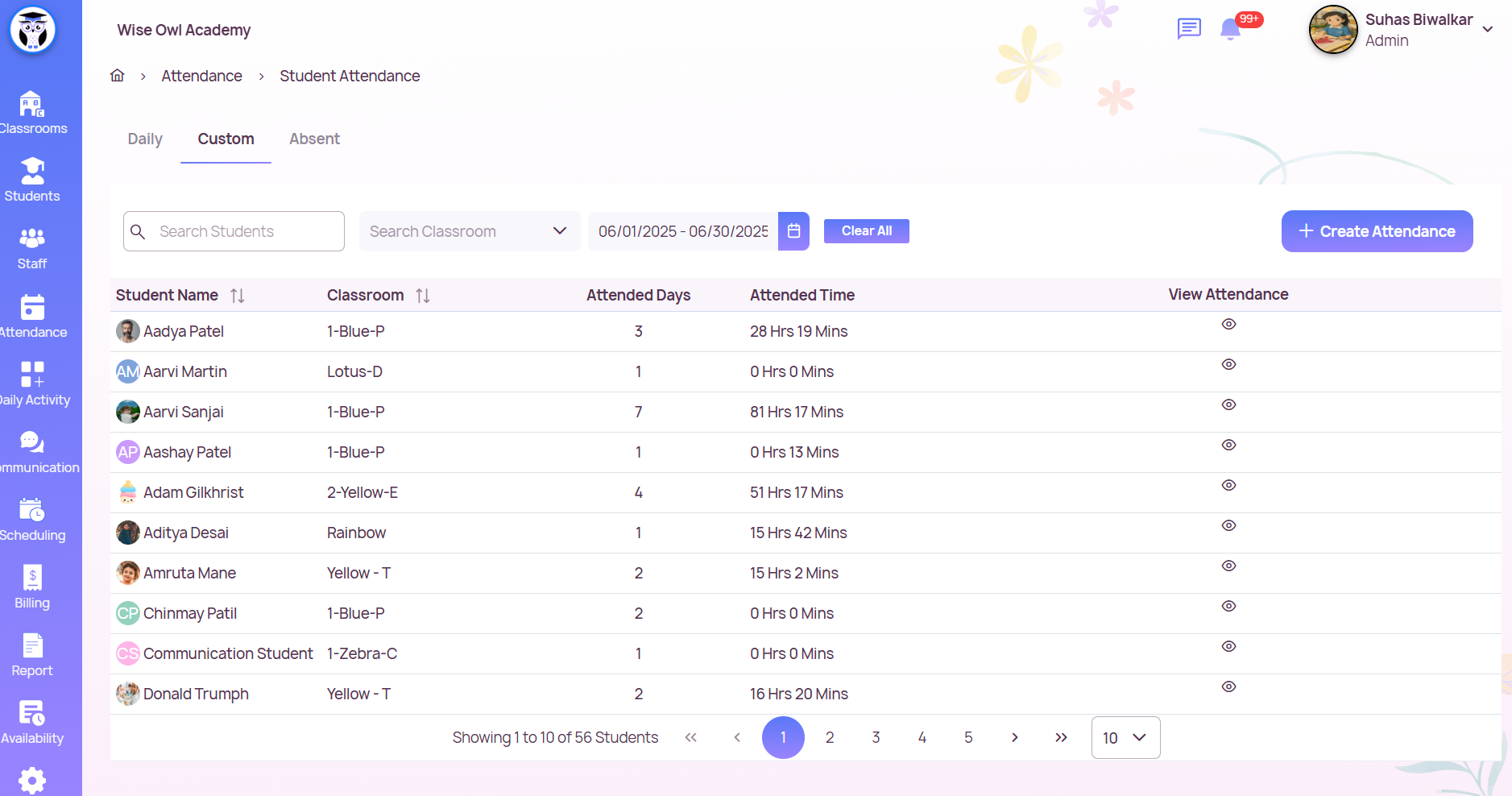Click the notification bell icon

click(1229, 30)
